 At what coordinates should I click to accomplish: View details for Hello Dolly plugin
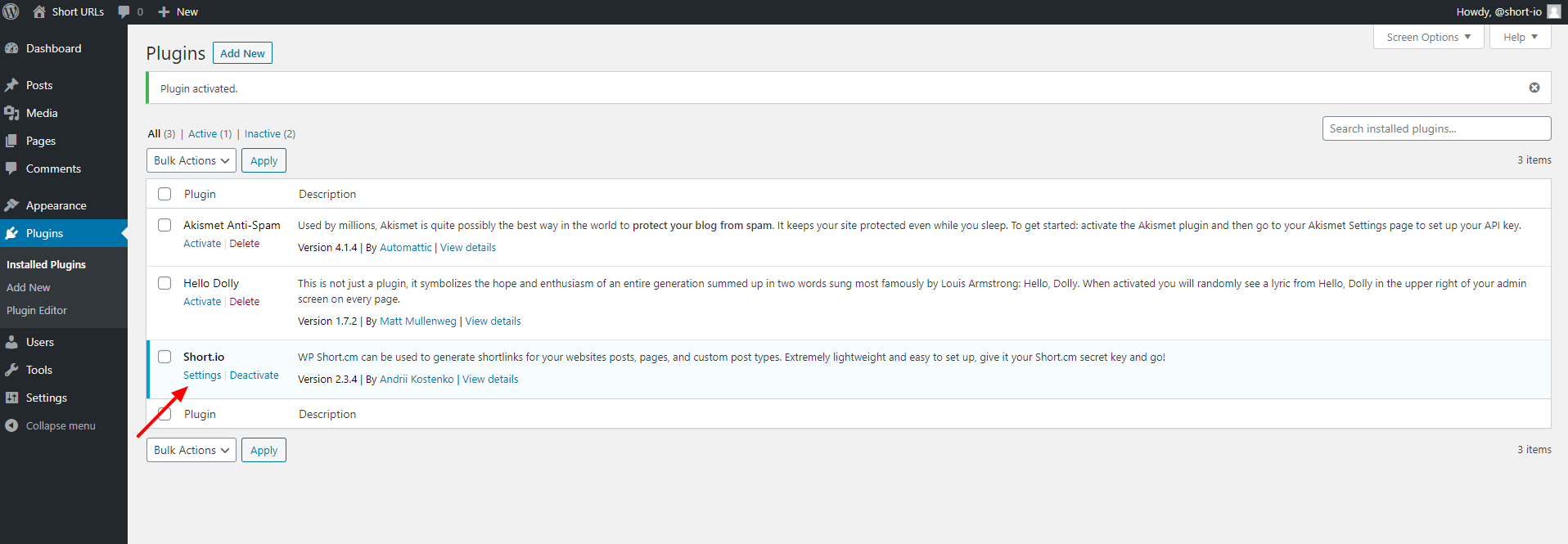point(493,321)
